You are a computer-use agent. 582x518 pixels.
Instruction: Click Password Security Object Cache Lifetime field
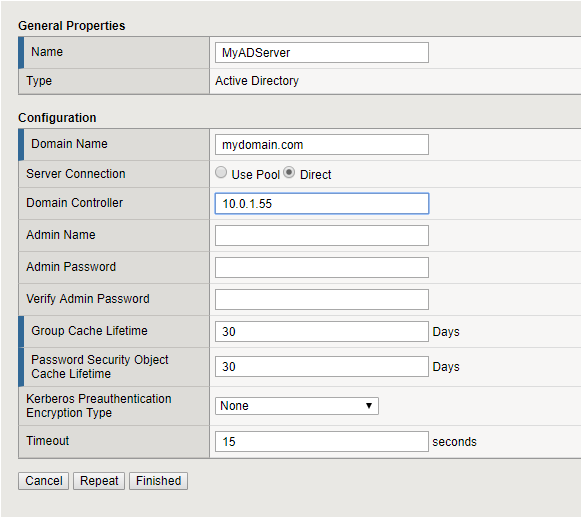coord(322,367)
